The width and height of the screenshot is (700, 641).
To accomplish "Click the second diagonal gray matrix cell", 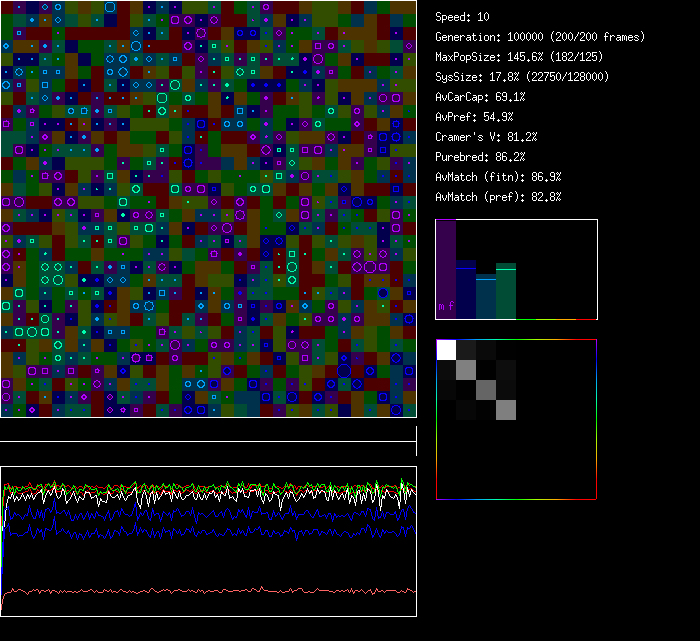I will coord(466,370).
